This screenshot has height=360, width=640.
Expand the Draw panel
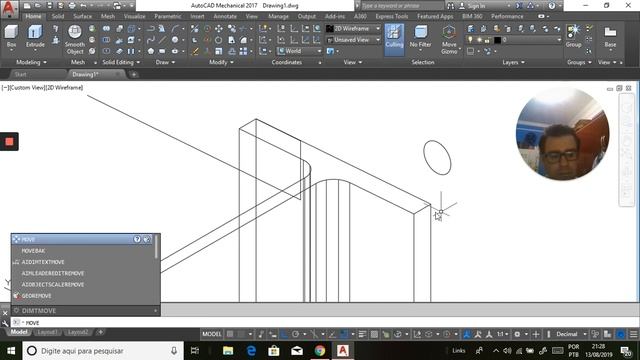(165, 62)
